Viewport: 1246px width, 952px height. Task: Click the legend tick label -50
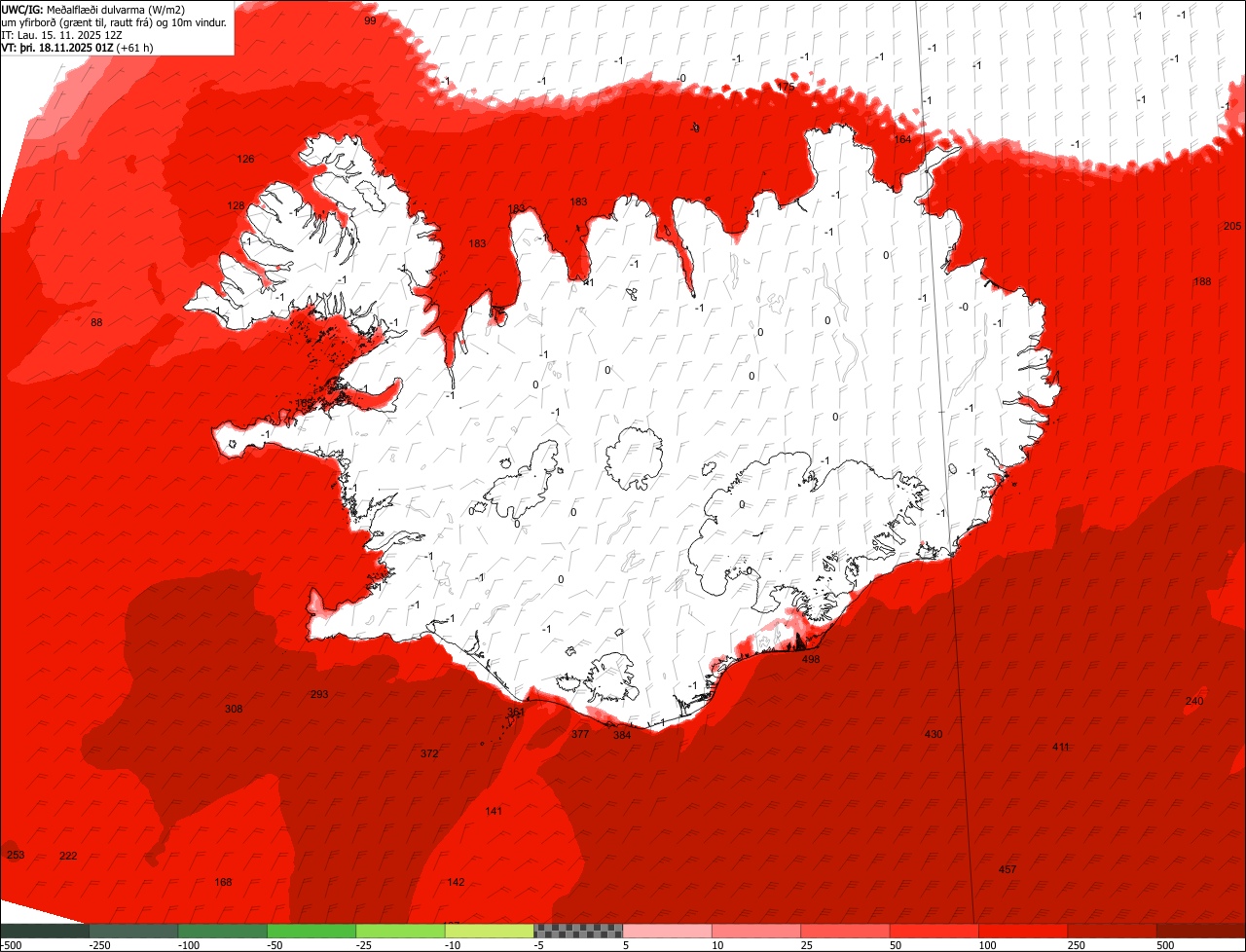(x=275, y=945)
